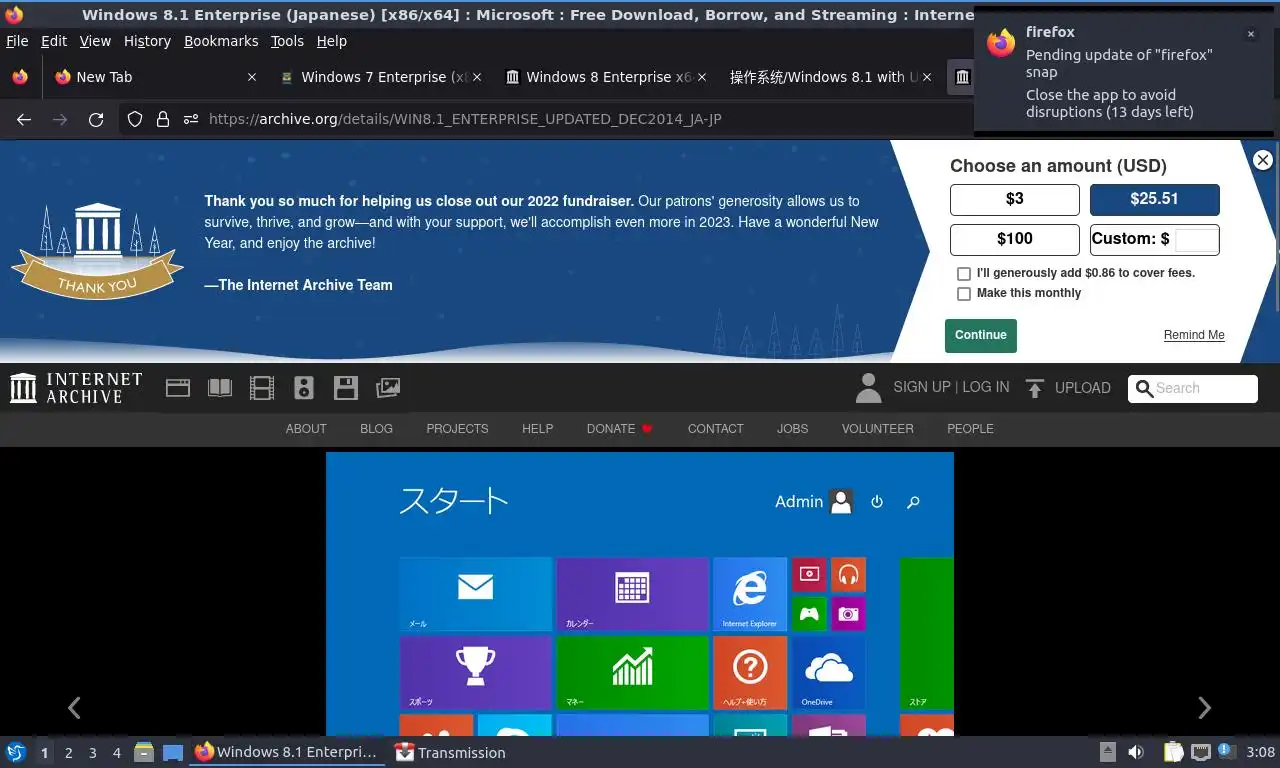This screenshot has width=1280, height=768.
Task: Open the File menu
Action: click(17, 41)
